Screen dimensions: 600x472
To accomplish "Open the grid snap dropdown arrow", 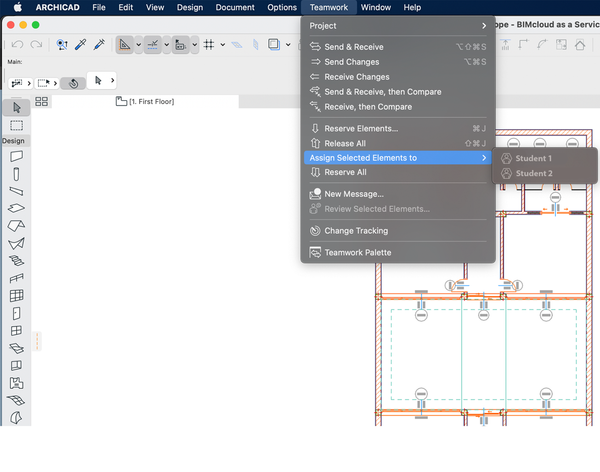I will [224, 45].
